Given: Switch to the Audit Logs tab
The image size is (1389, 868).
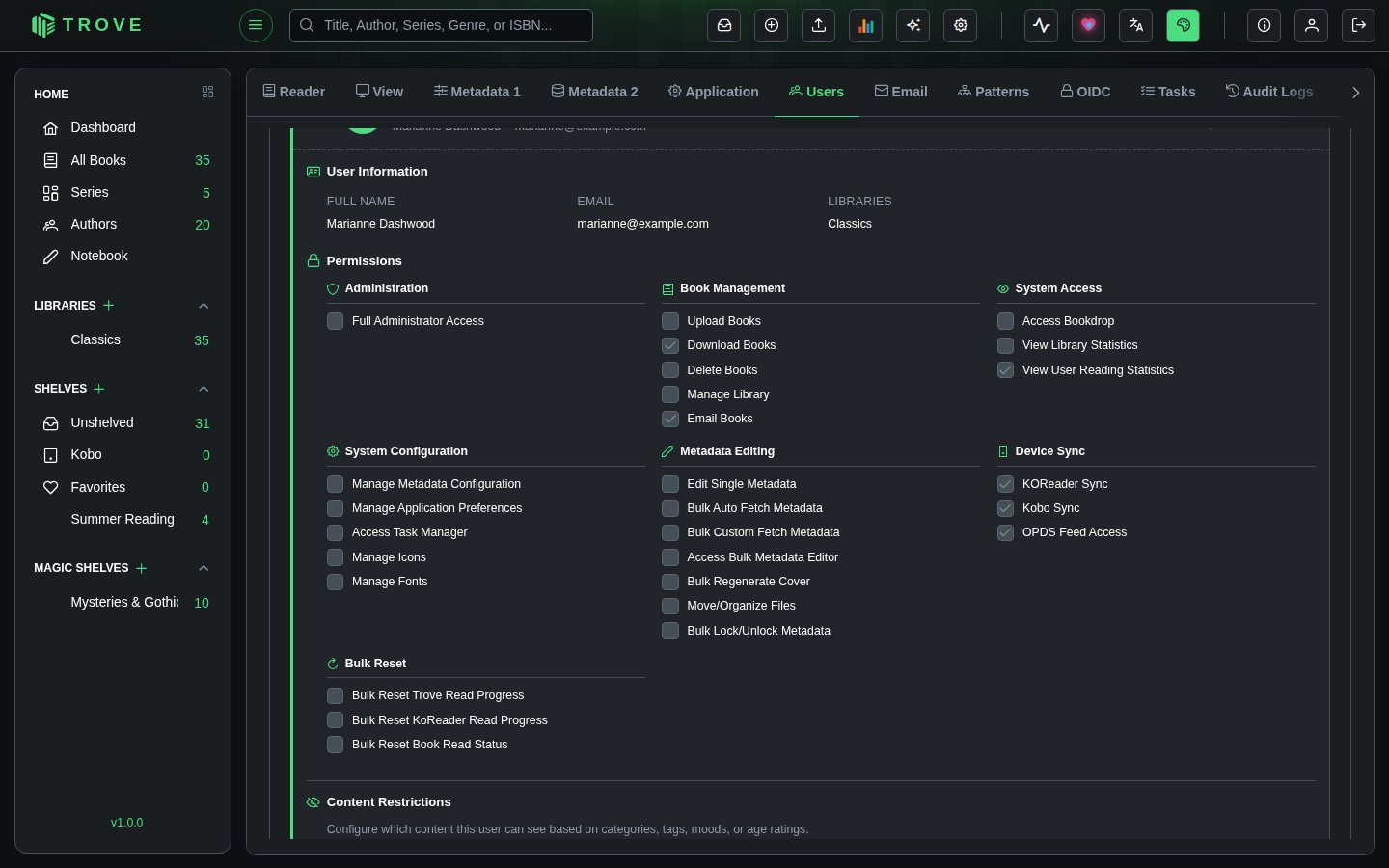Looking at the screenshot, I should (x=1269, y=92).
